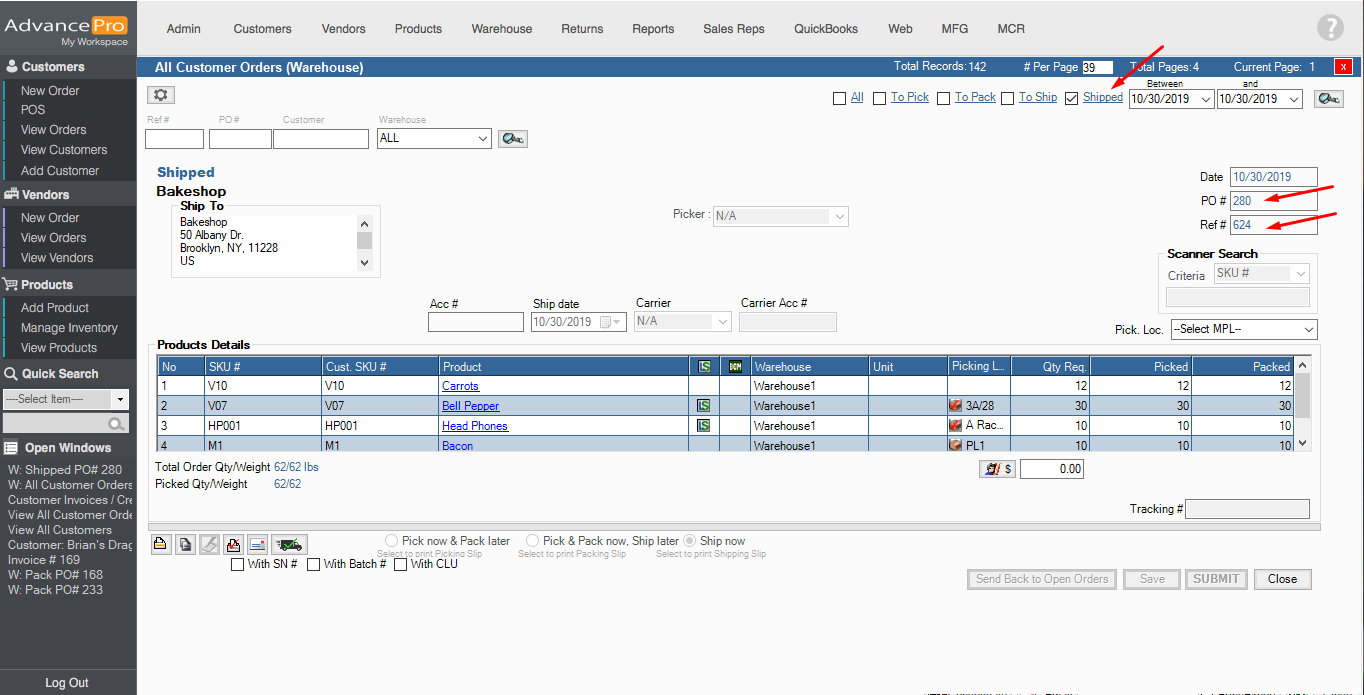Screen dimensions: 1364x695
Task: Click the red PDF export icon
Action: tap(233, 545)
